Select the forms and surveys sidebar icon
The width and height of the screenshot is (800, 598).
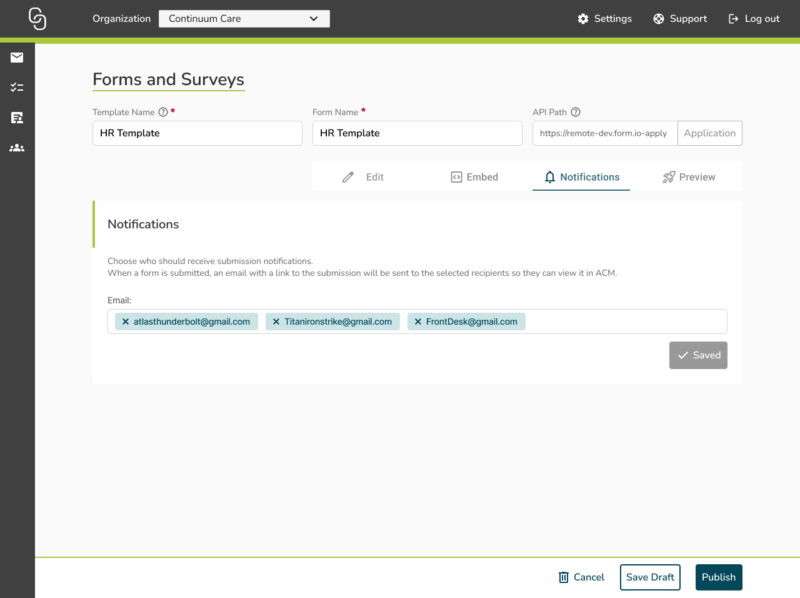17,118
